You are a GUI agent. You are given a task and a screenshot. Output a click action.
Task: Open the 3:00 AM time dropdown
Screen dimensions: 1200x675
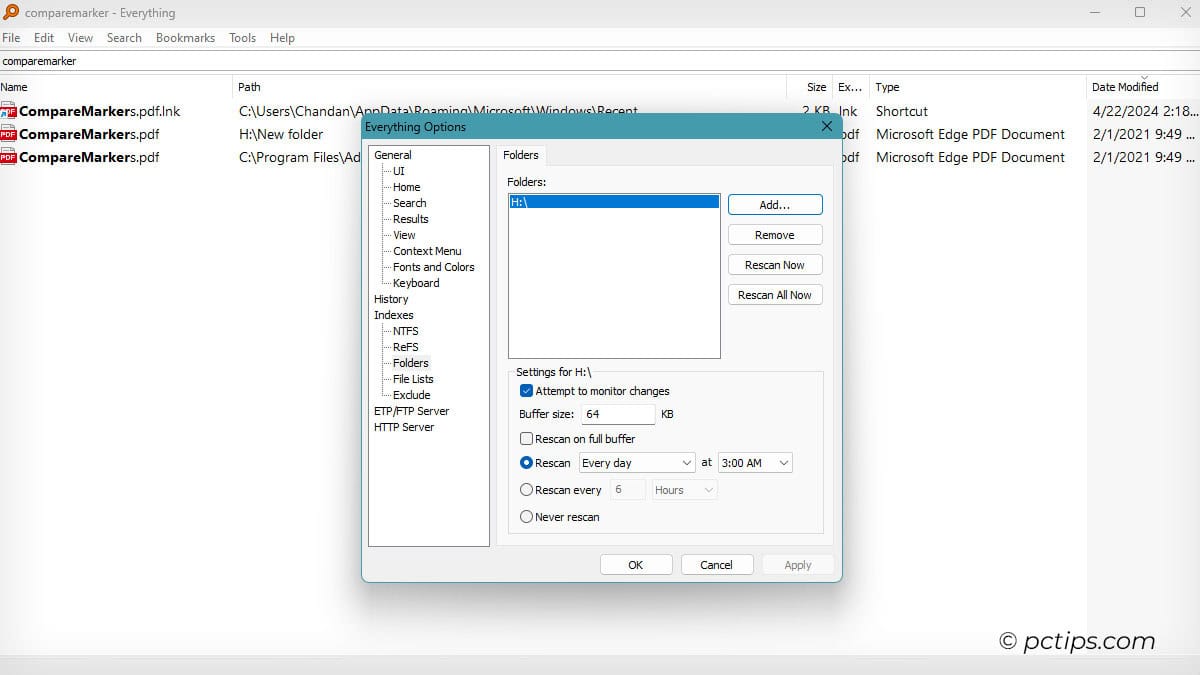click(x=755, y=462)
